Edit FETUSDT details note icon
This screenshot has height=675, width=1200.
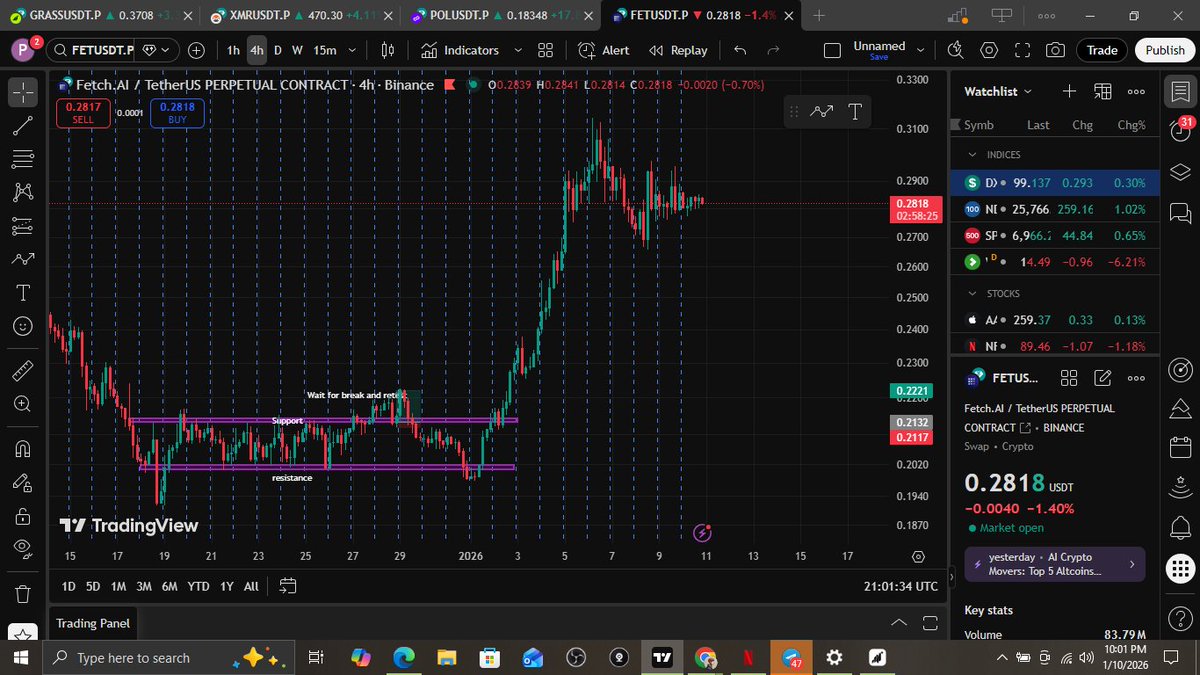click(x=1103, y=378)
